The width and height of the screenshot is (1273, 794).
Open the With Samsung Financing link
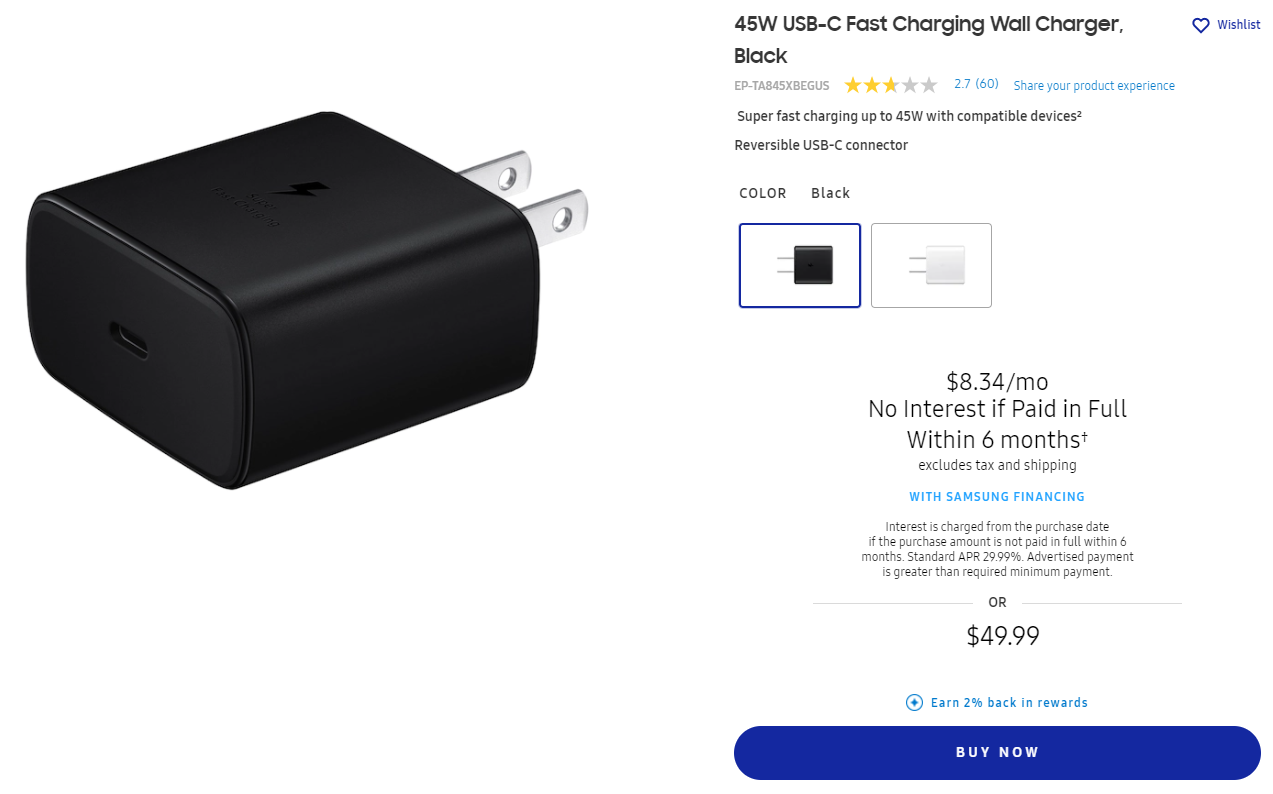(997, 497)
